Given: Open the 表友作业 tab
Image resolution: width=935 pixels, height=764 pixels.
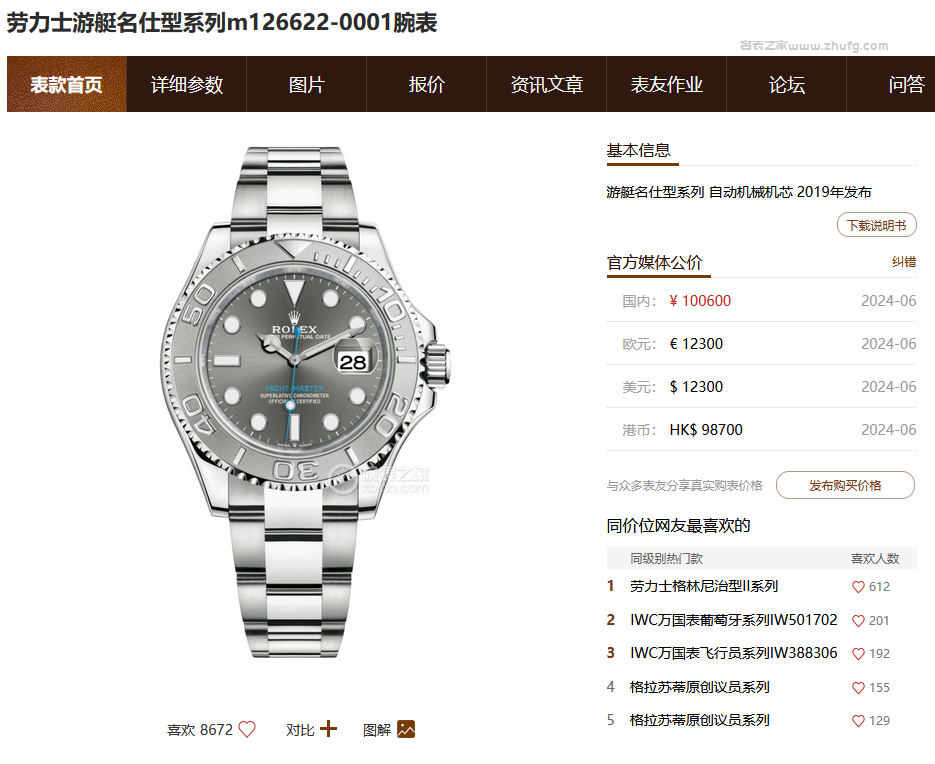Looking at the screenshot, I should point(667,84).
